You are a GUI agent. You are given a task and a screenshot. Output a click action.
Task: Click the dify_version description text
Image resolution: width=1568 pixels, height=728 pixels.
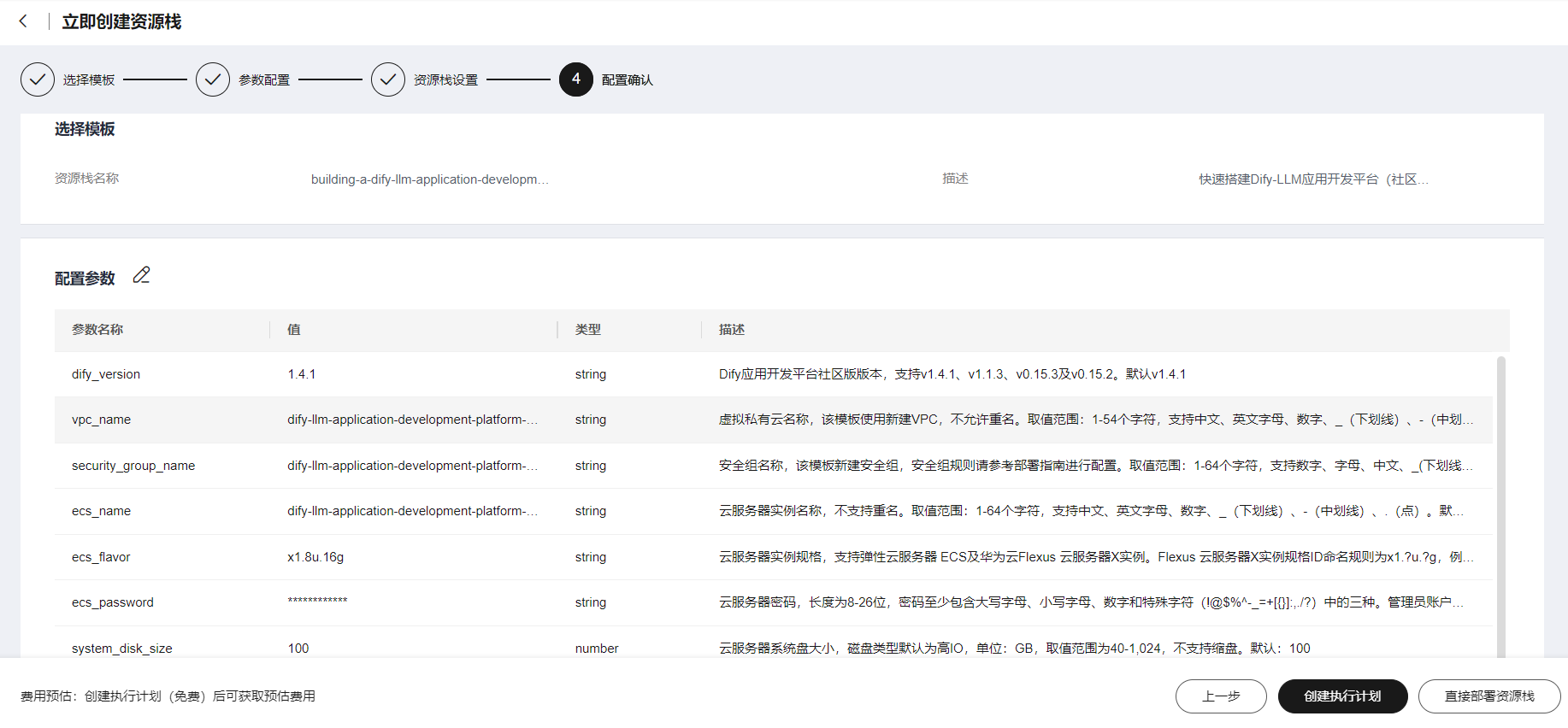pyautogui.click(x=952, y=374)
